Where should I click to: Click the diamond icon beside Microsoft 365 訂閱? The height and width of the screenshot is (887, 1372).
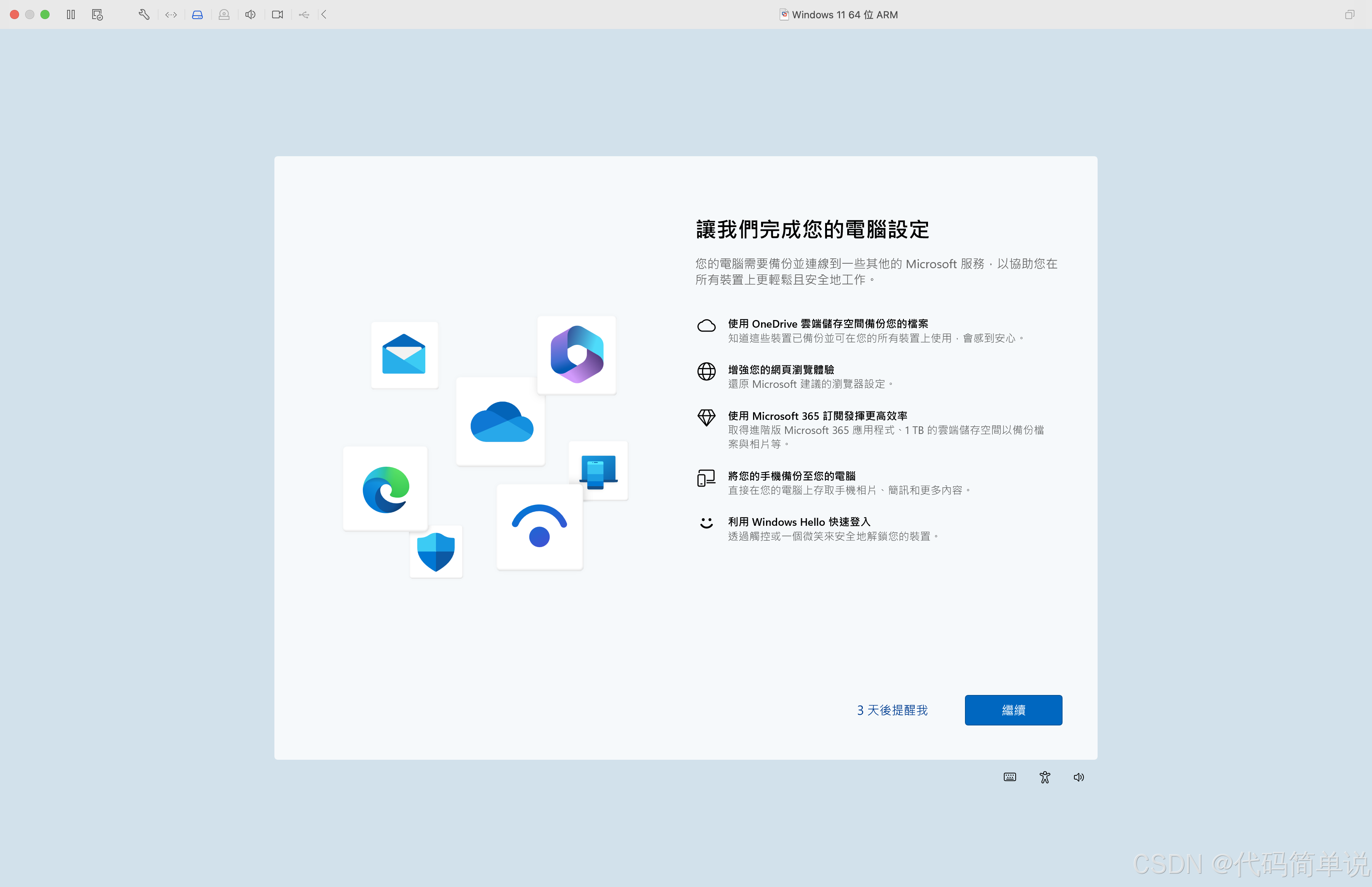(x=706, y=418)
